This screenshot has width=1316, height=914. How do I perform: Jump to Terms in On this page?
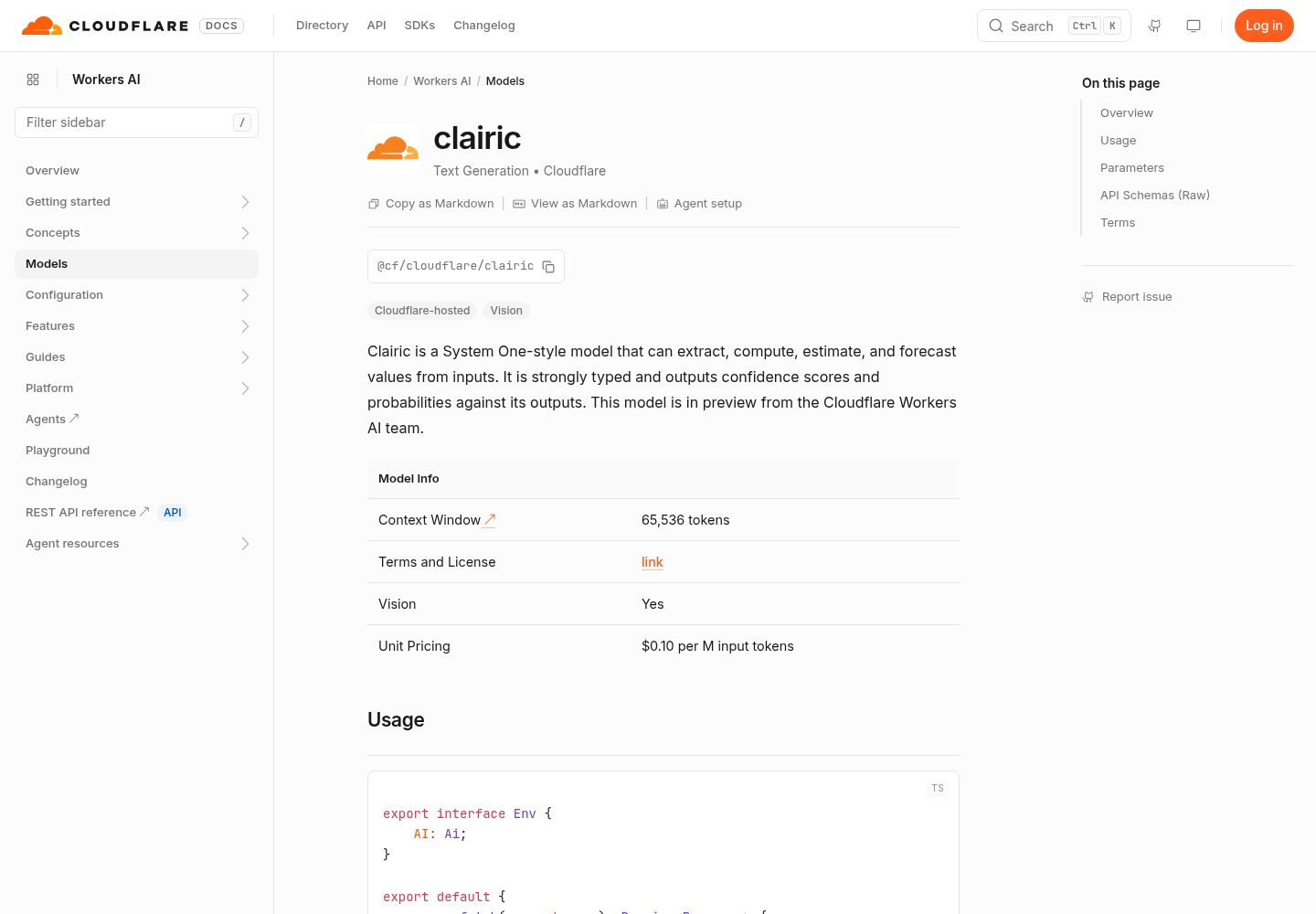pyautogui.click(x=1118, y=223)
